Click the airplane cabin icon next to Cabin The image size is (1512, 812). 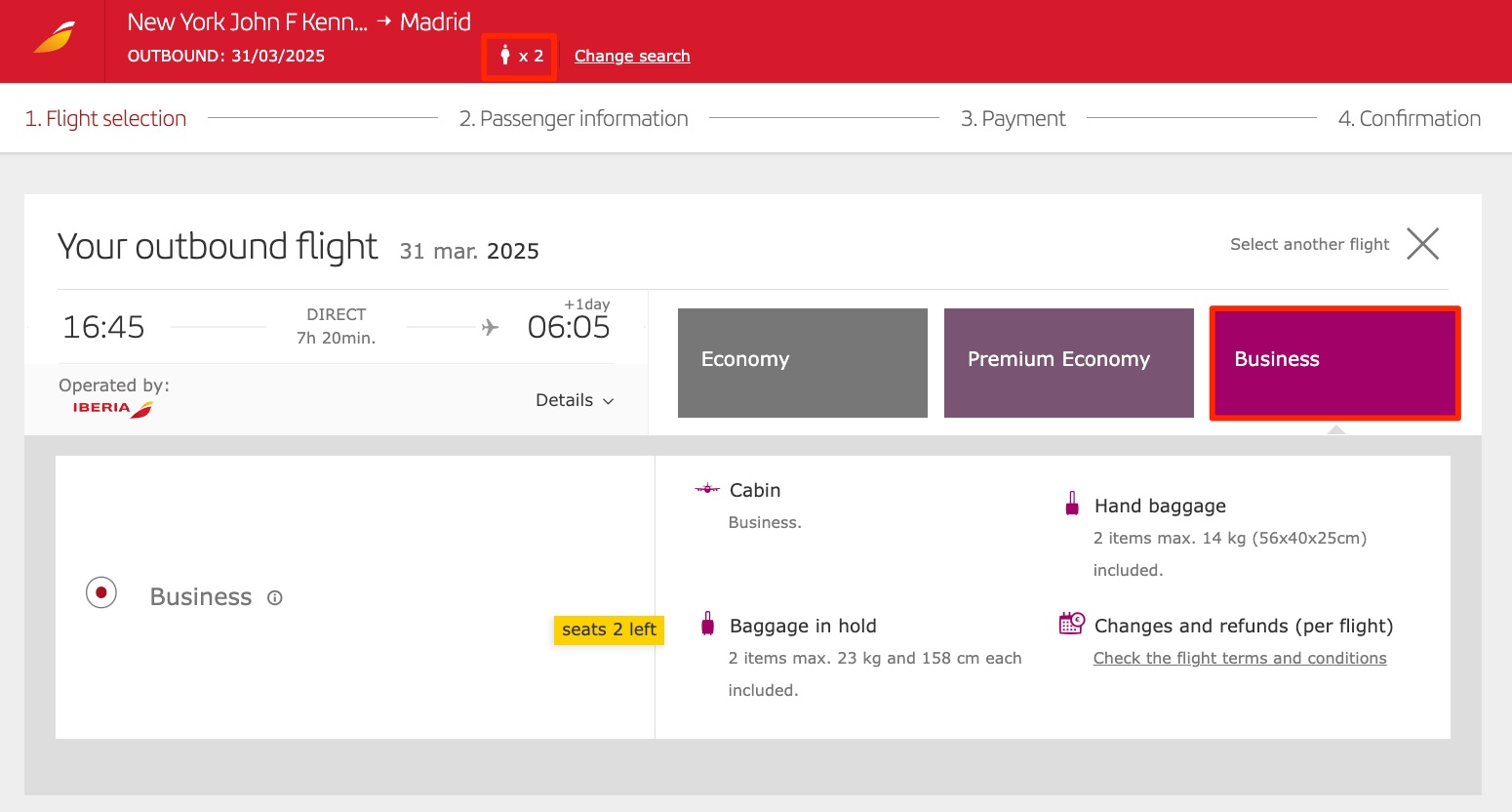point(705,490)
